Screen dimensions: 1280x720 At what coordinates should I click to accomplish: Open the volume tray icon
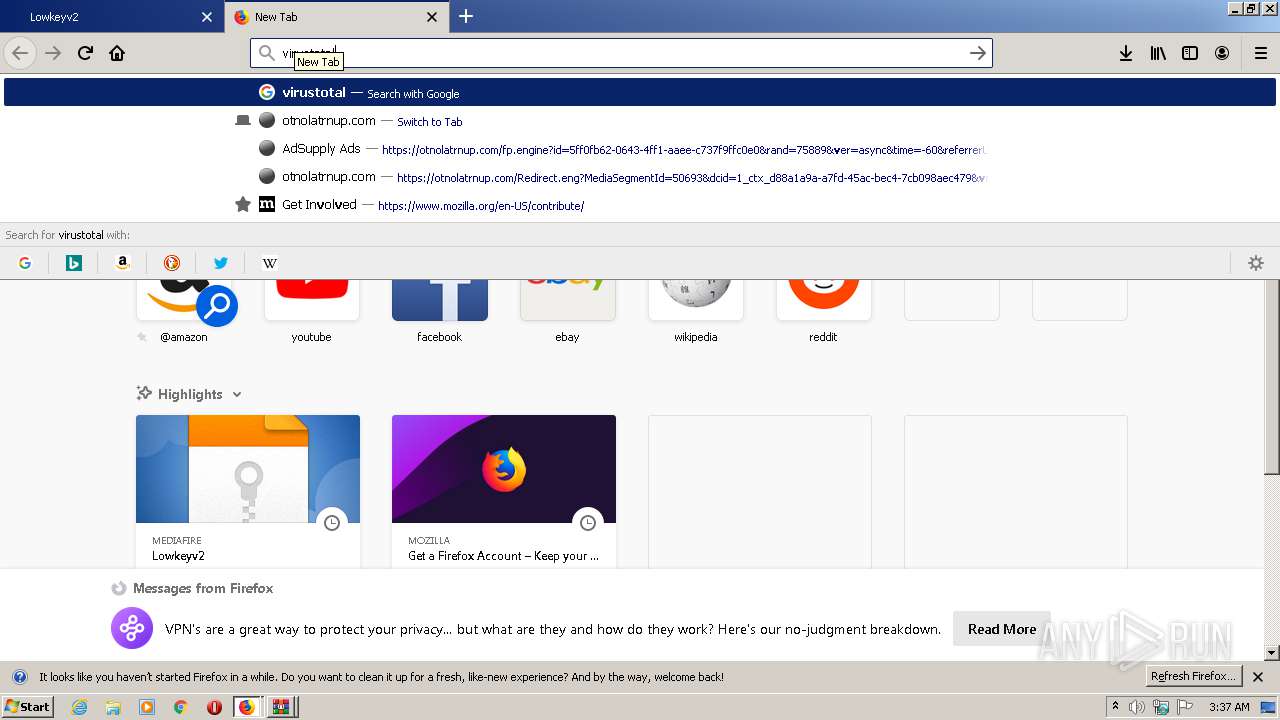click(1137, 707)
